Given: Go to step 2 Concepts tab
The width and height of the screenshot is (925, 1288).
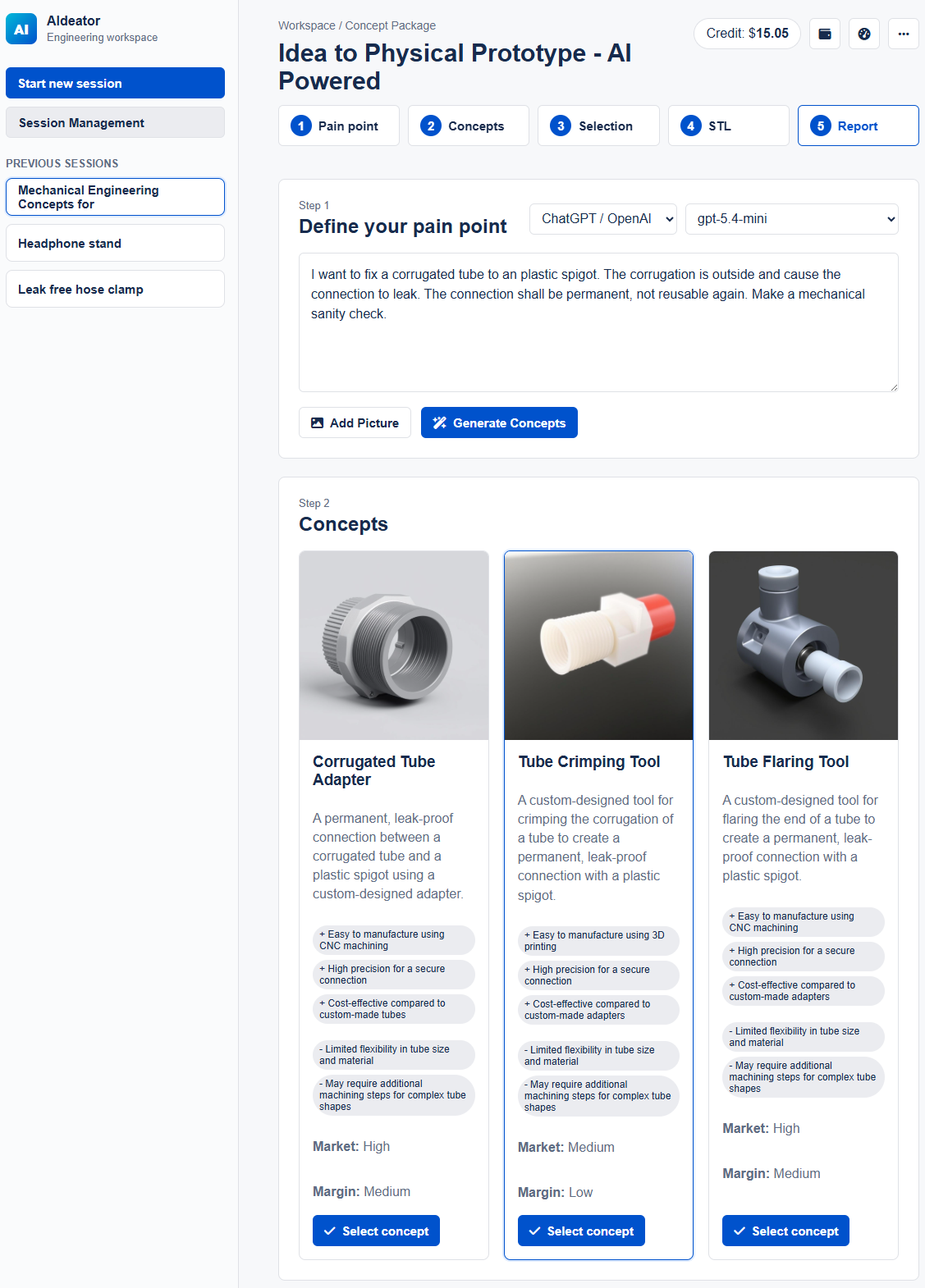Looking at the screenshot, I should pos(469,126).
